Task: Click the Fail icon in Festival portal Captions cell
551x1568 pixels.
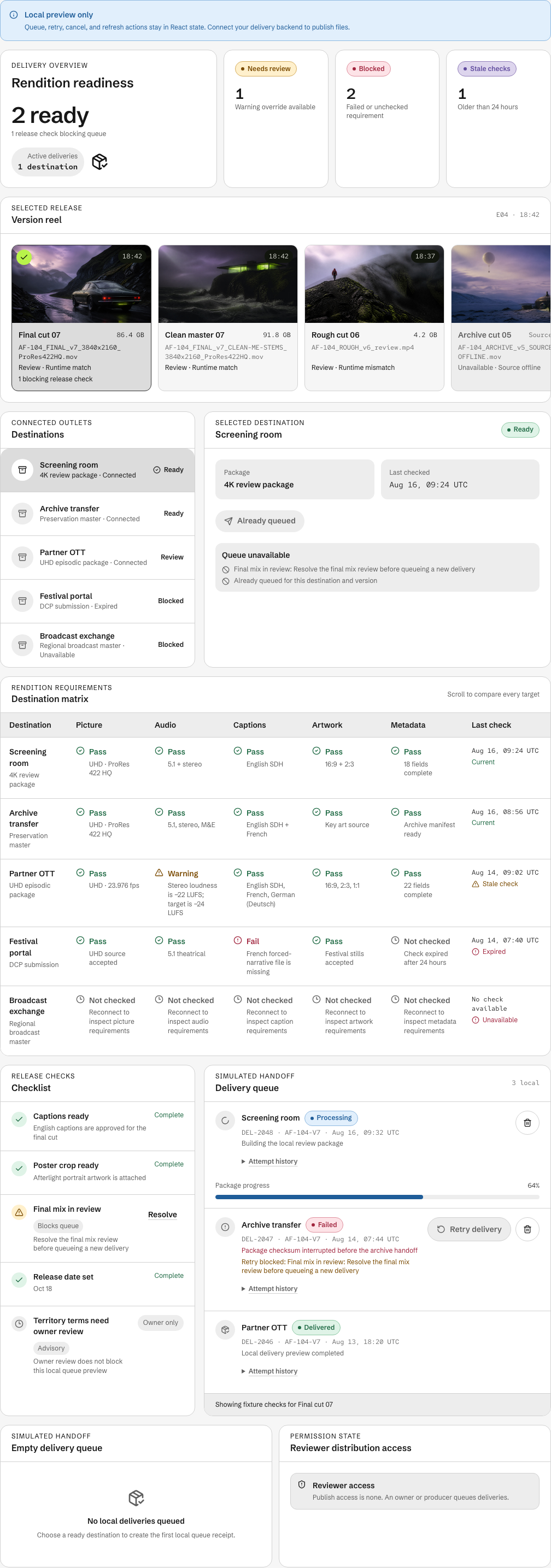Action: 237,940
